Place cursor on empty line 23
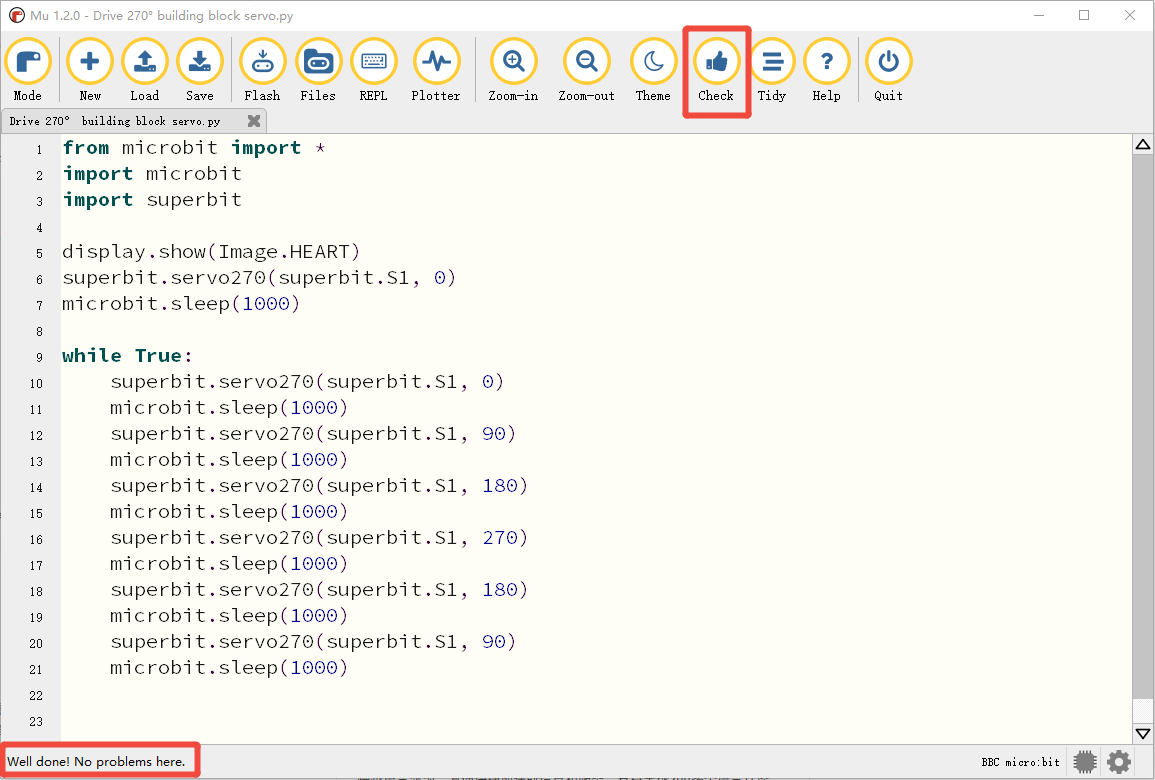 [596, 722]
